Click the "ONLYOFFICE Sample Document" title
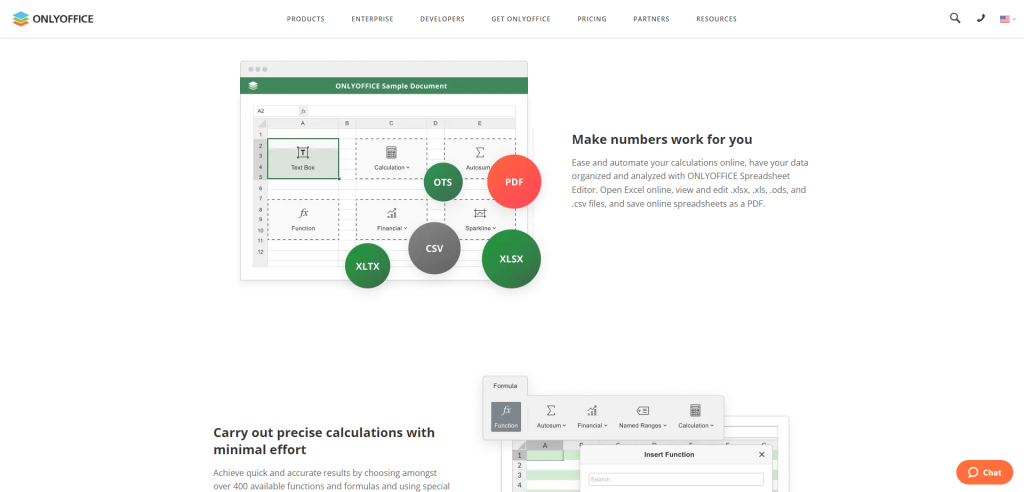 (391, 86)
